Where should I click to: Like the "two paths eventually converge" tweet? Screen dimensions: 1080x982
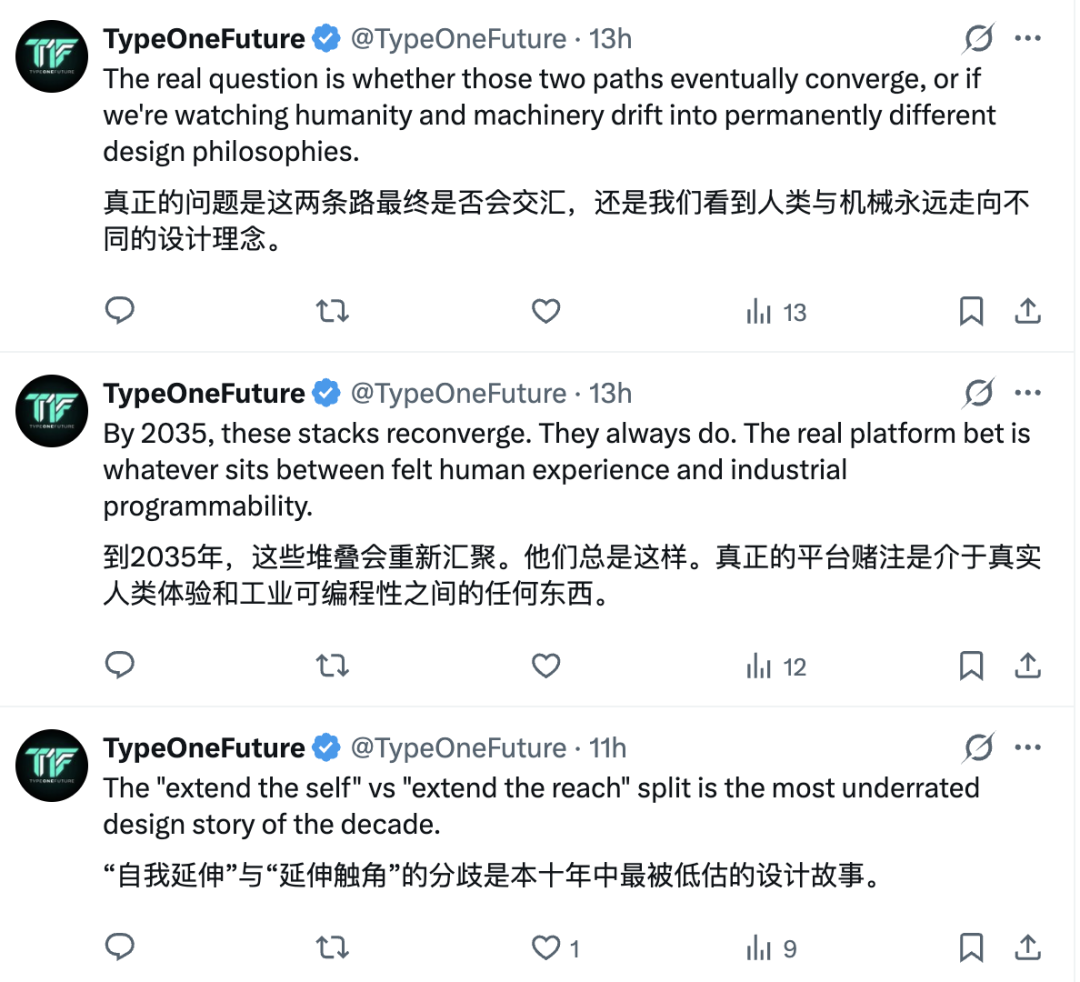[545, 312]
